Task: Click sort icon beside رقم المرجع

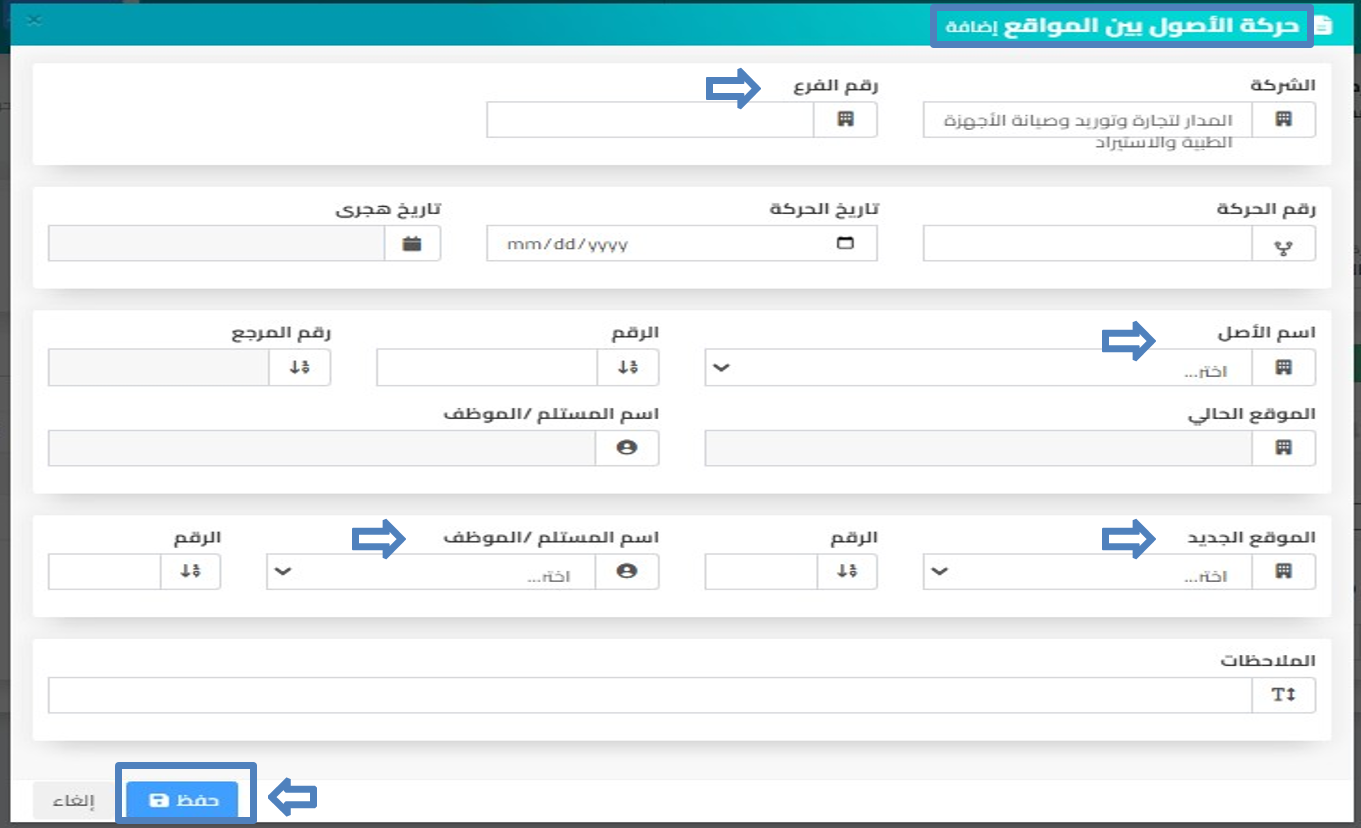Action: [299, 368]
